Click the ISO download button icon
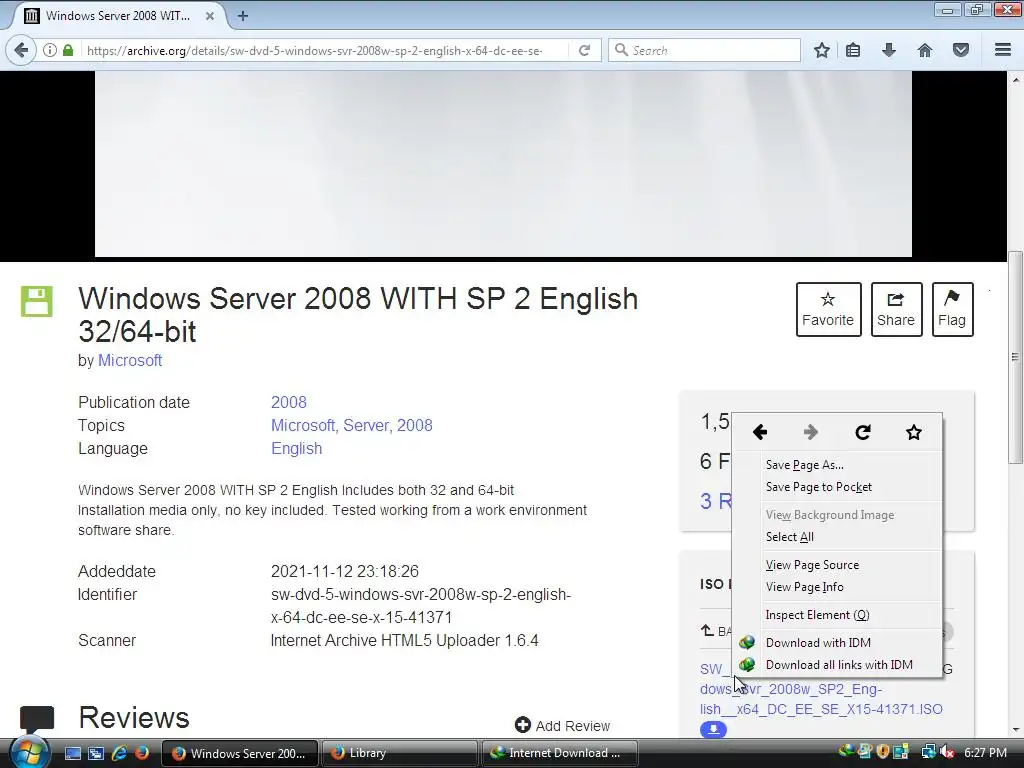1024x768 pixels. click(x=713, y=729)
